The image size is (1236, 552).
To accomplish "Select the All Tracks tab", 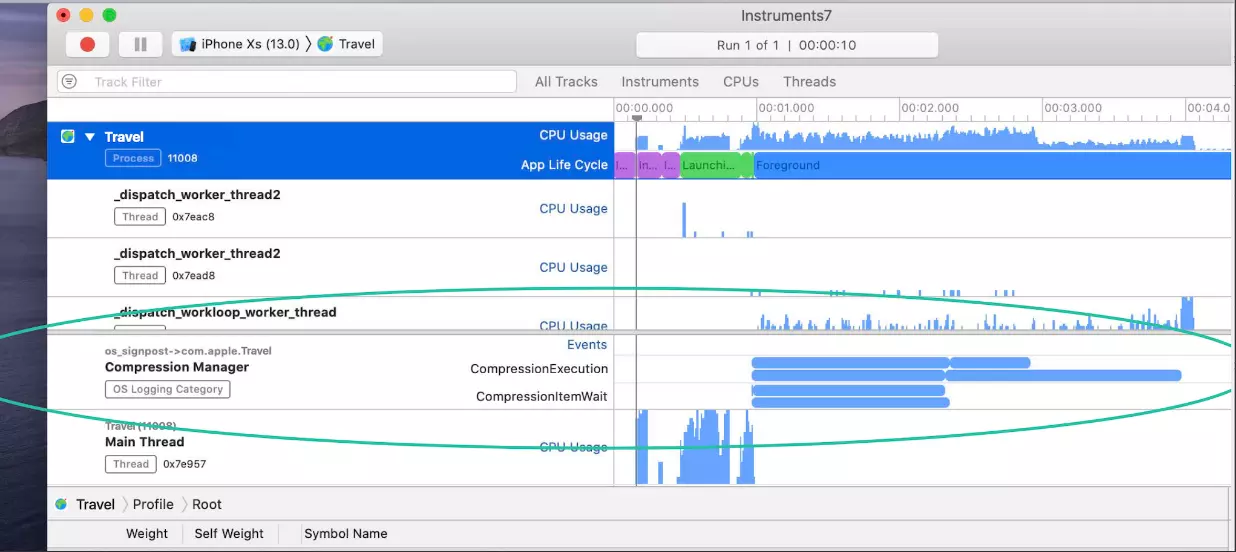I will coord(566,82).
